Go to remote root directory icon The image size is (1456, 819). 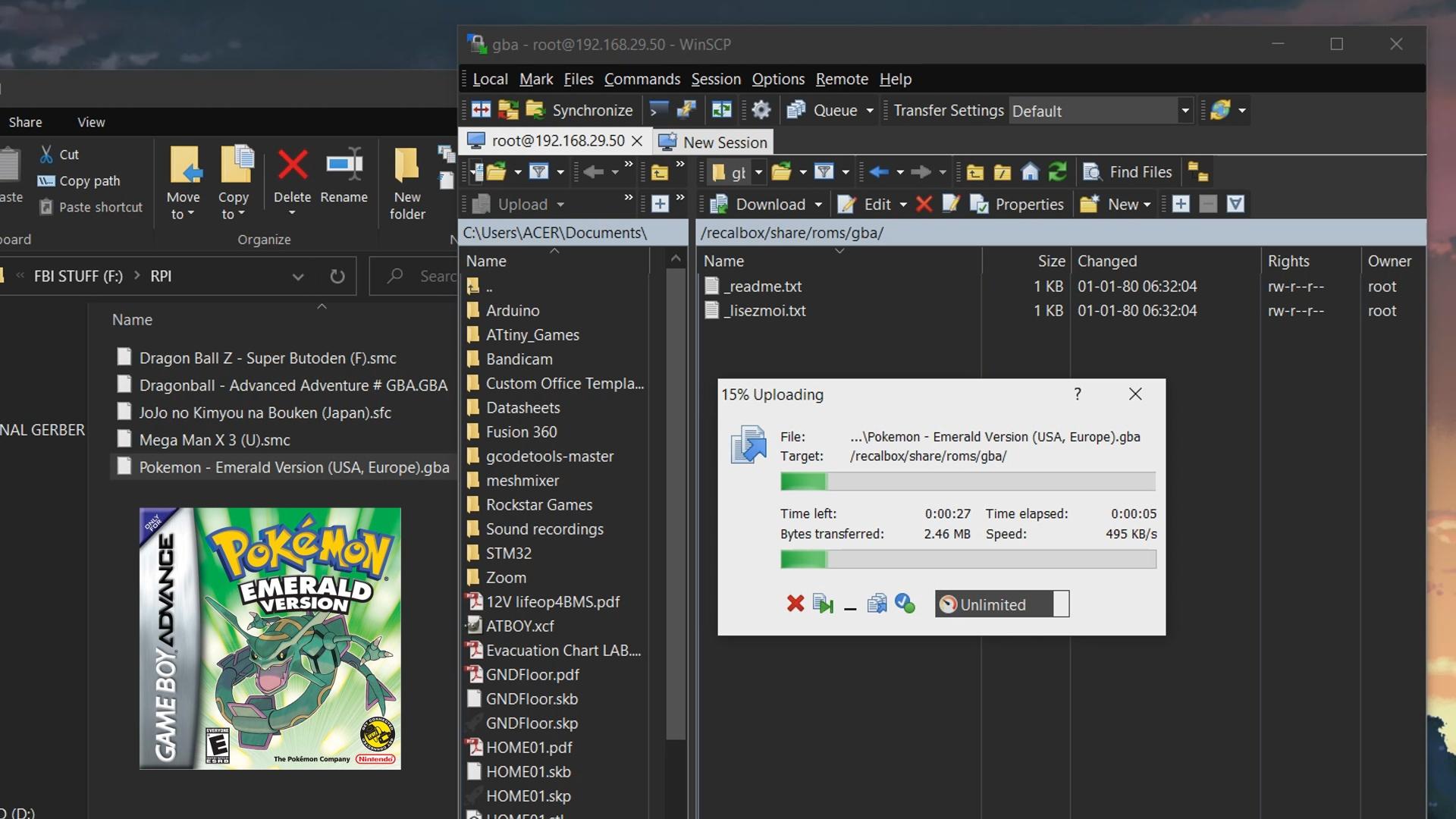click(x=1003, y=172)
